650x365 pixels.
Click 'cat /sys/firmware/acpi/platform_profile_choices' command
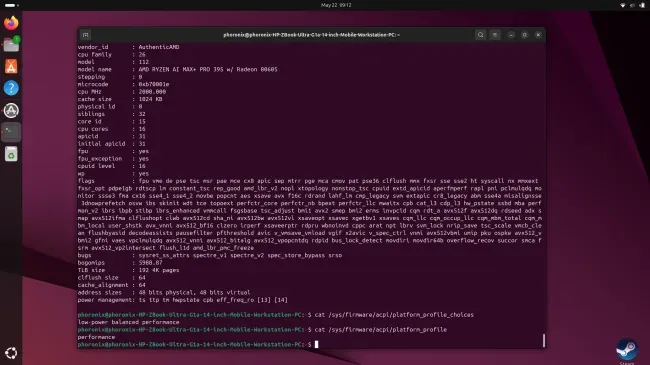(394, 314)
